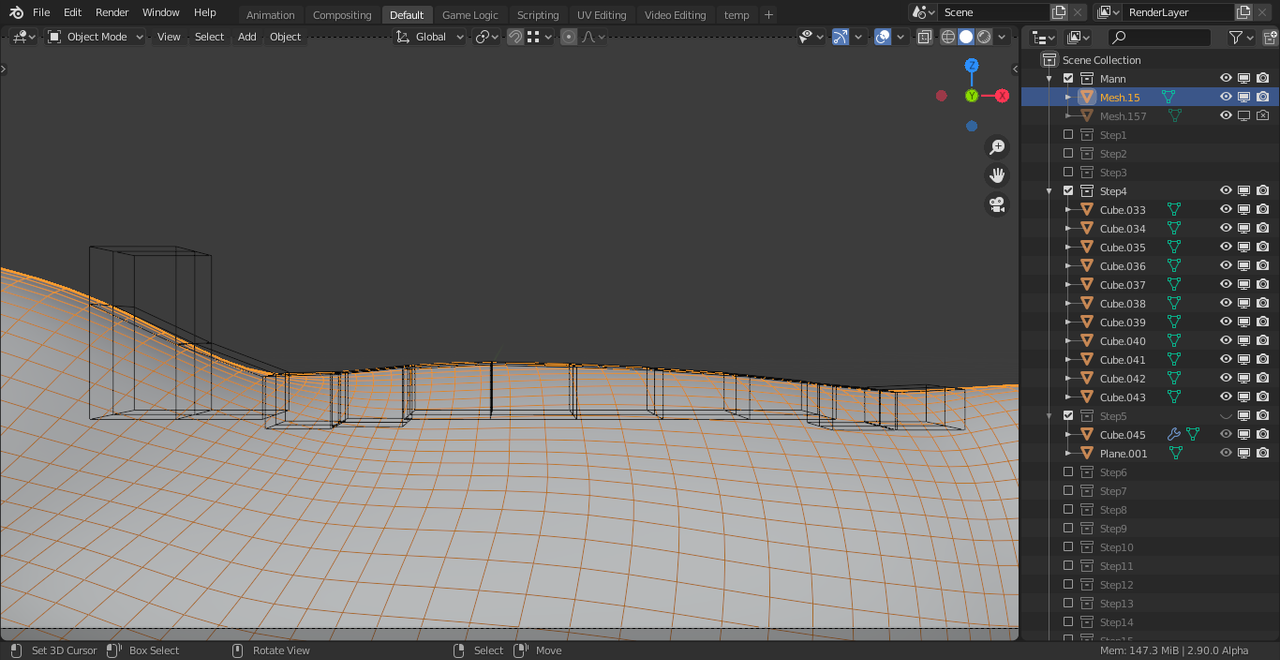This screenshot has width=1280, height=660.
Task: Expand the Mesh.15 object children
Action: tap(1068, 97)
